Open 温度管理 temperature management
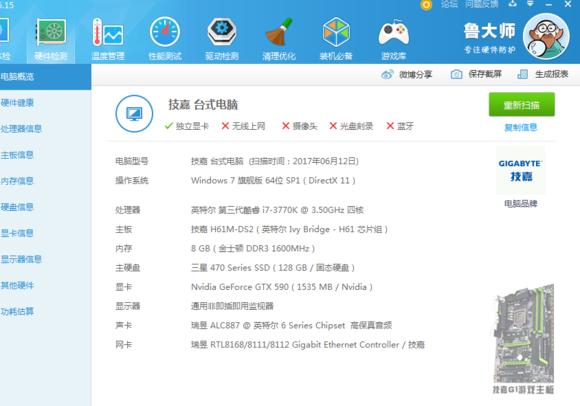 tap(108, 39)
